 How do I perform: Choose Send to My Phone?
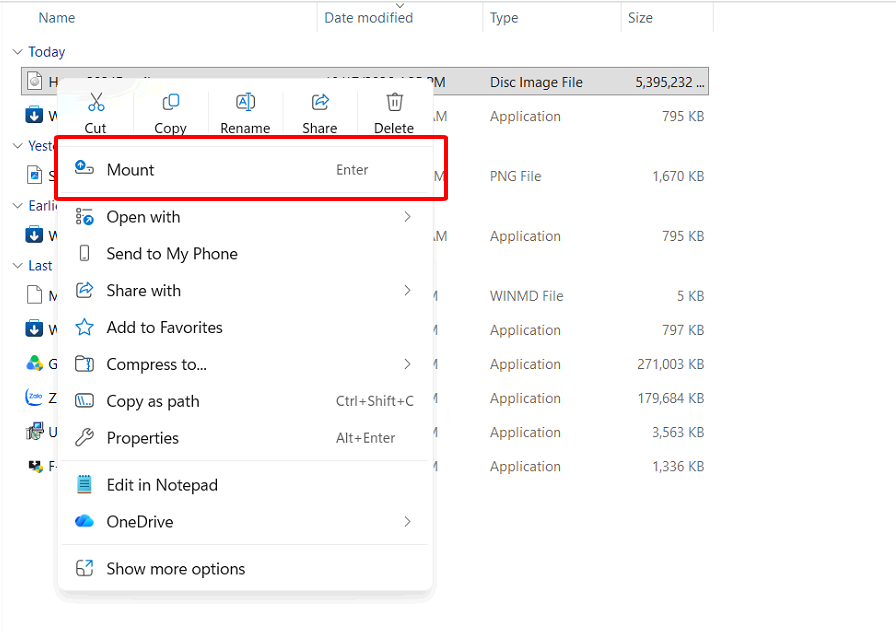(245, 254)
